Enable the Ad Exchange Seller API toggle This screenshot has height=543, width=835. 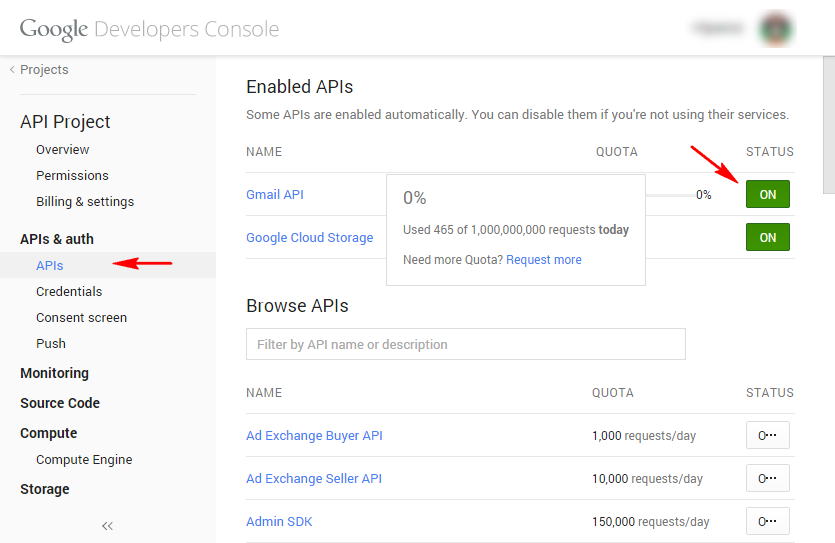click(x=767, y=479)
